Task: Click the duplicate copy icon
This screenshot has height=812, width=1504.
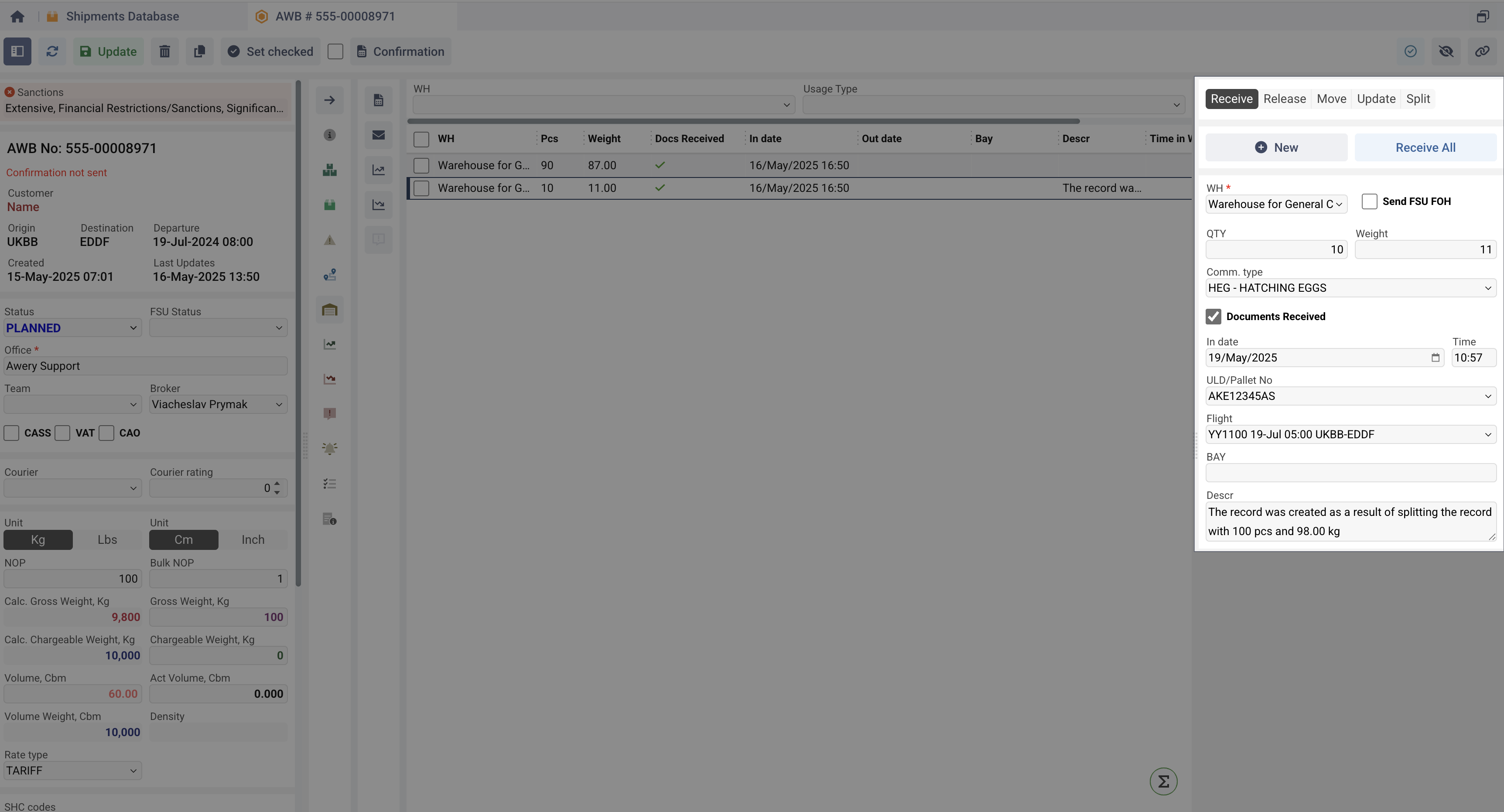Action: coord(199,51)
